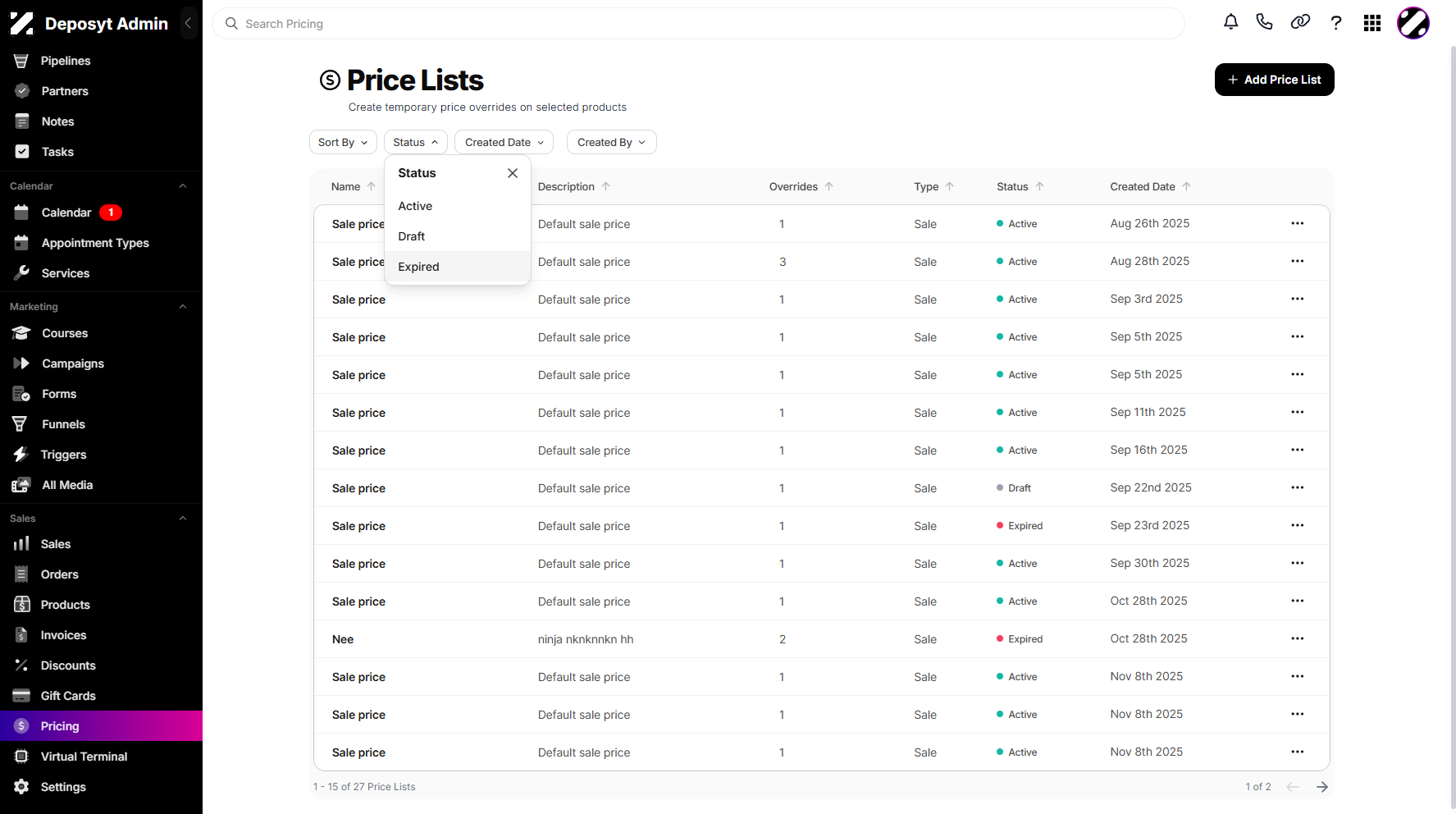This screenshot has width=1456, height=814.
Task: Open the apps grid menu
Action: (1372, 23)
